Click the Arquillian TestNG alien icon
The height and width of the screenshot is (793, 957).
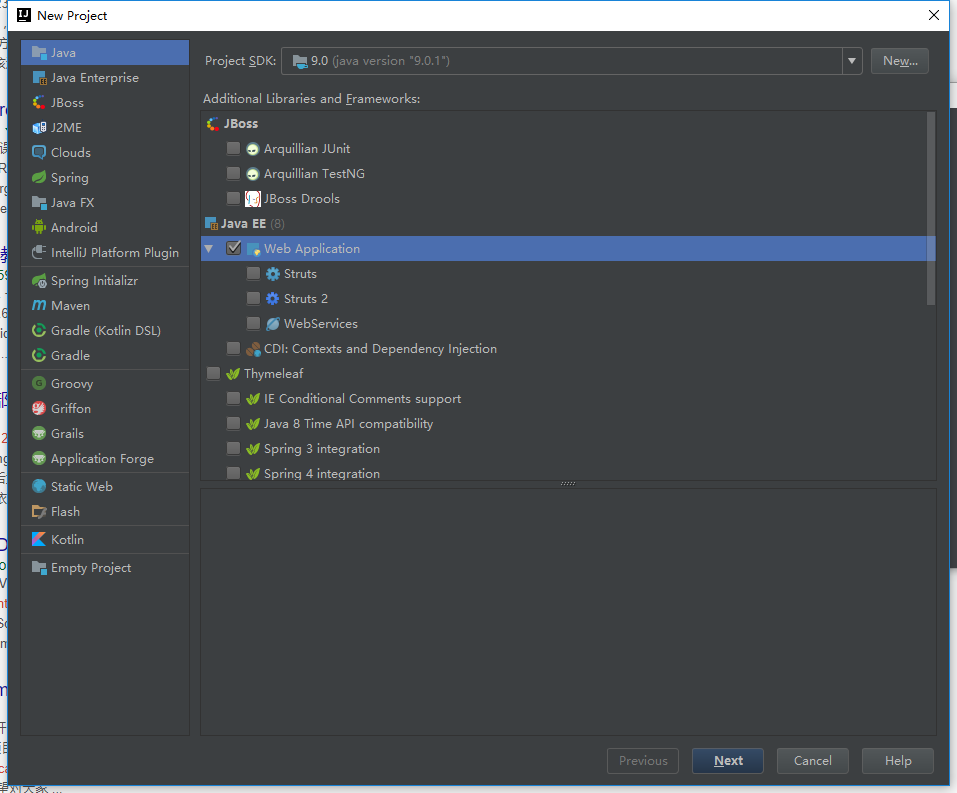[253, 174]
